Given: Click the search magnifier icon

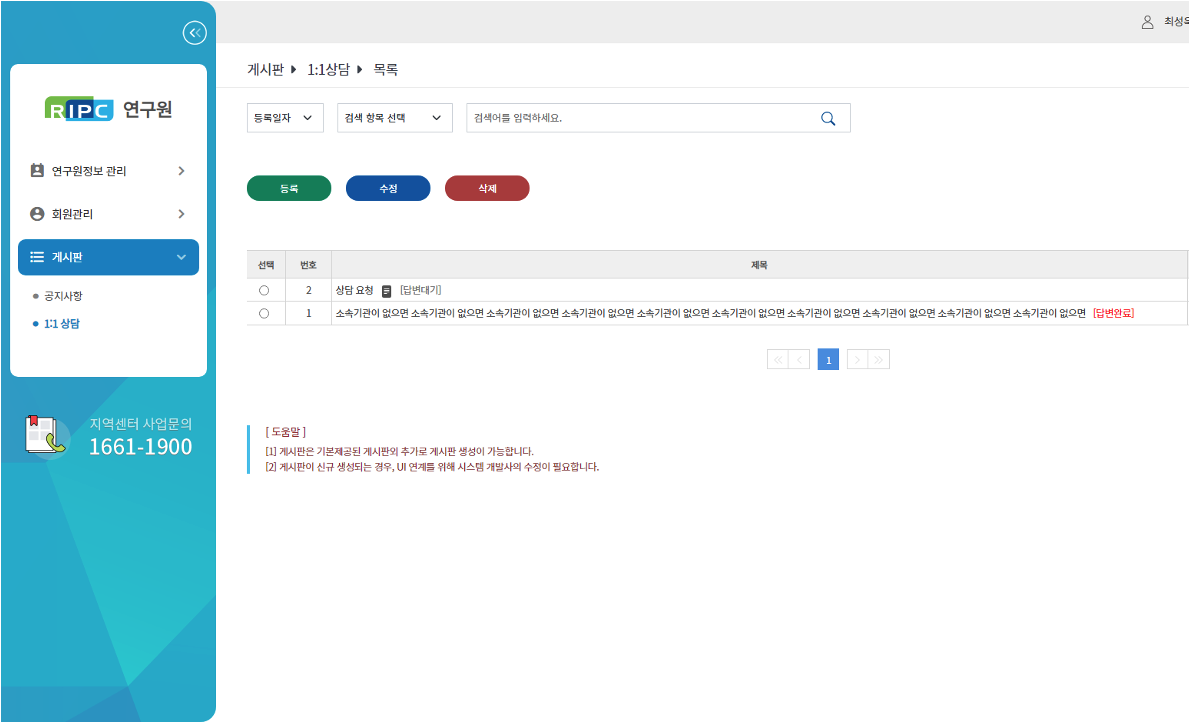Looking at the screenshot, I should click(828, 118).
